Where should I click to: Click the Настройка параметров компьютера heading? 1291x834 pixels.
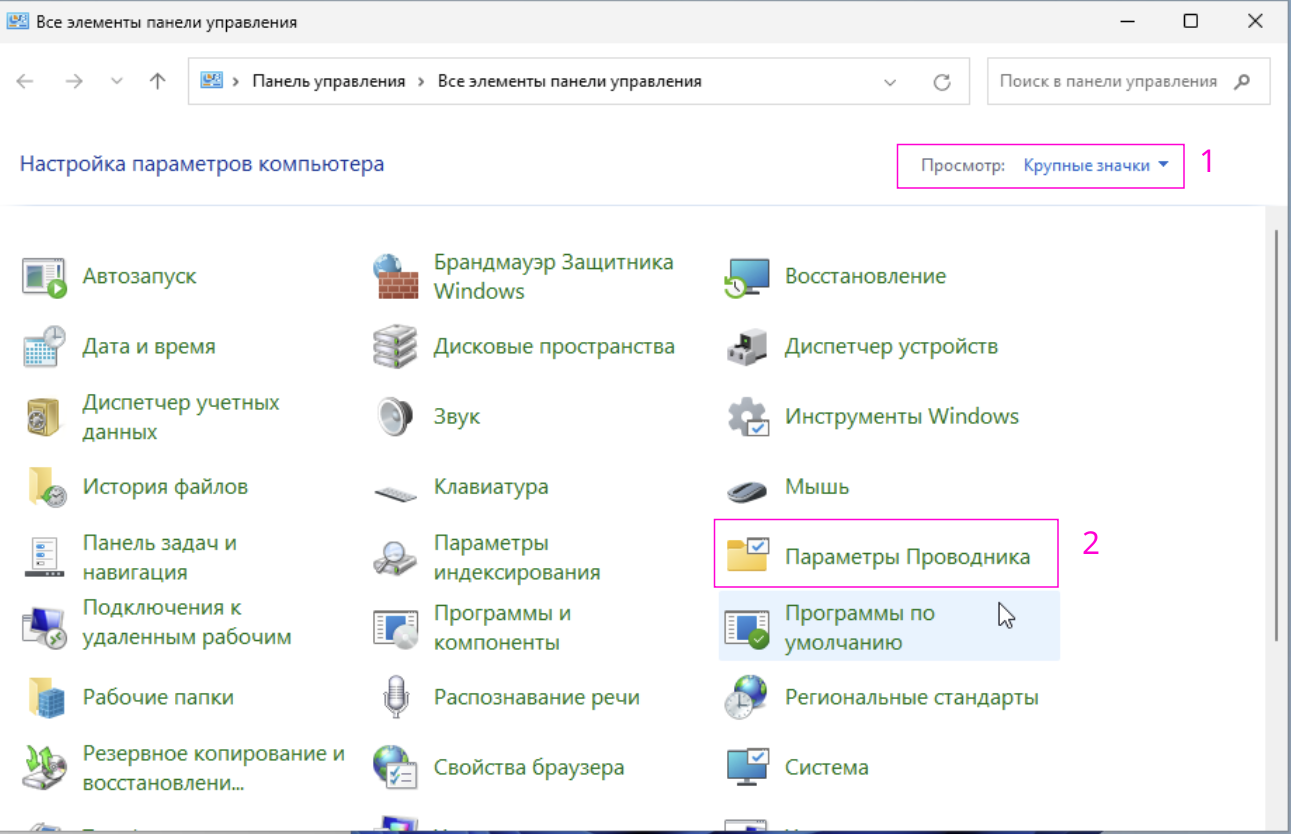202,164
